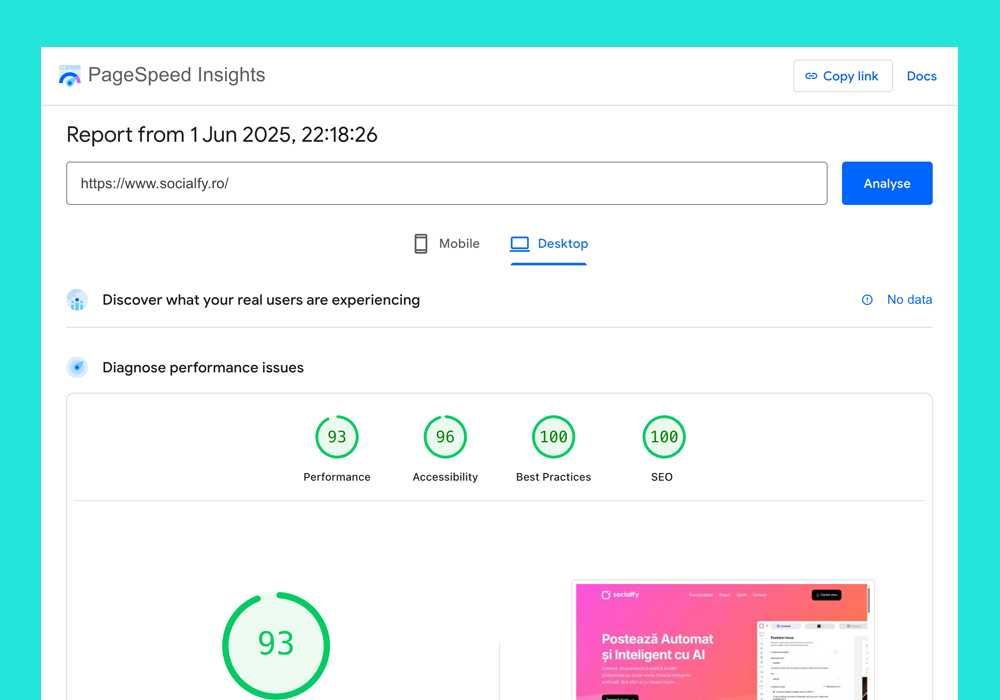The height and width of the screenshot is (700, 1000).
Task: Click the desktop laptop icon
Action: coord(520,244)
